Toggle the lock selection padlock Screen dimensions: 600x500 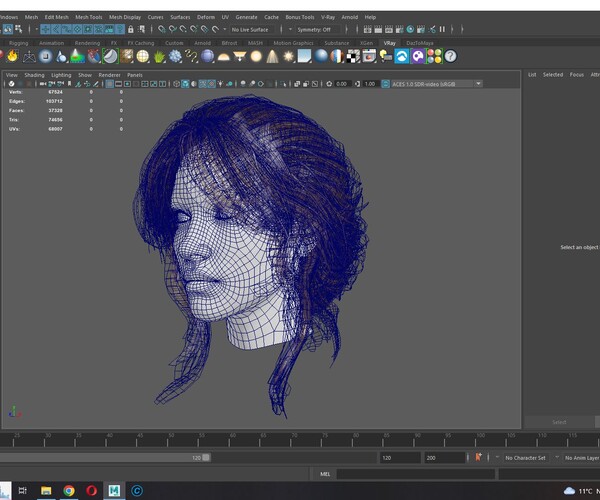point(130,29)
